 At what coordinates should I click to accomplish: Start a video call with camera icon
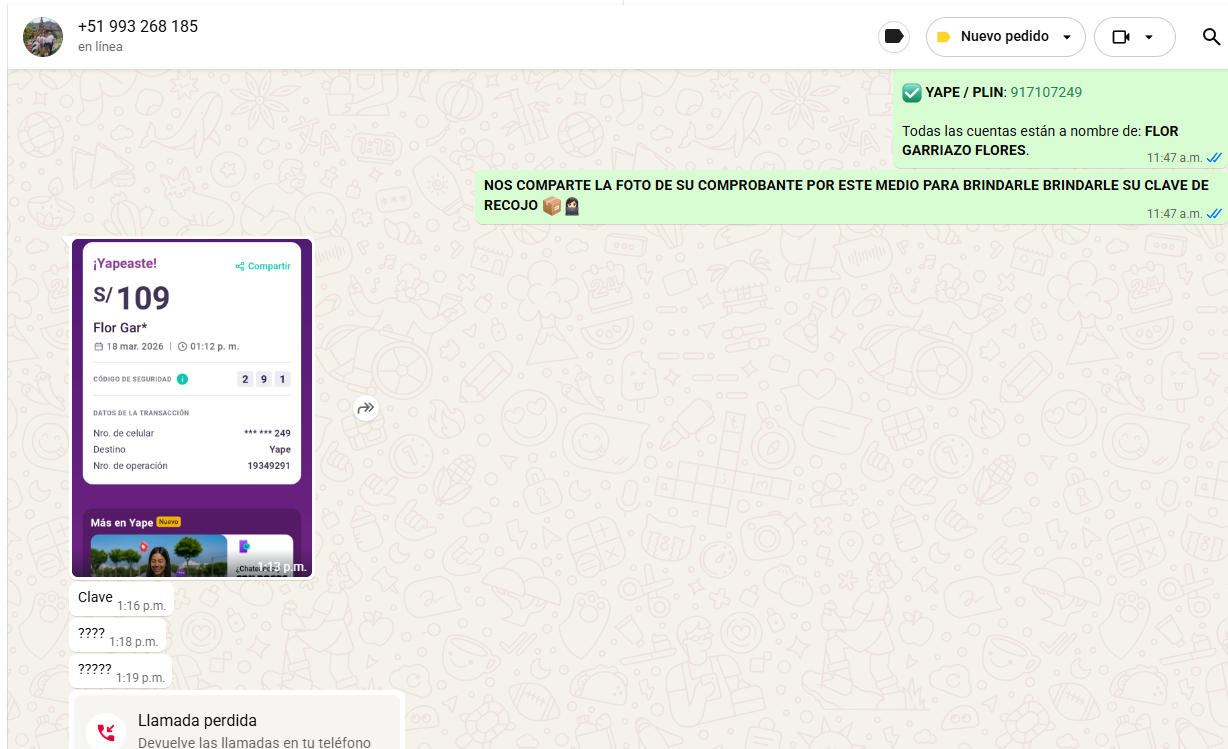pyautogui.click(x=1121, y=37)
